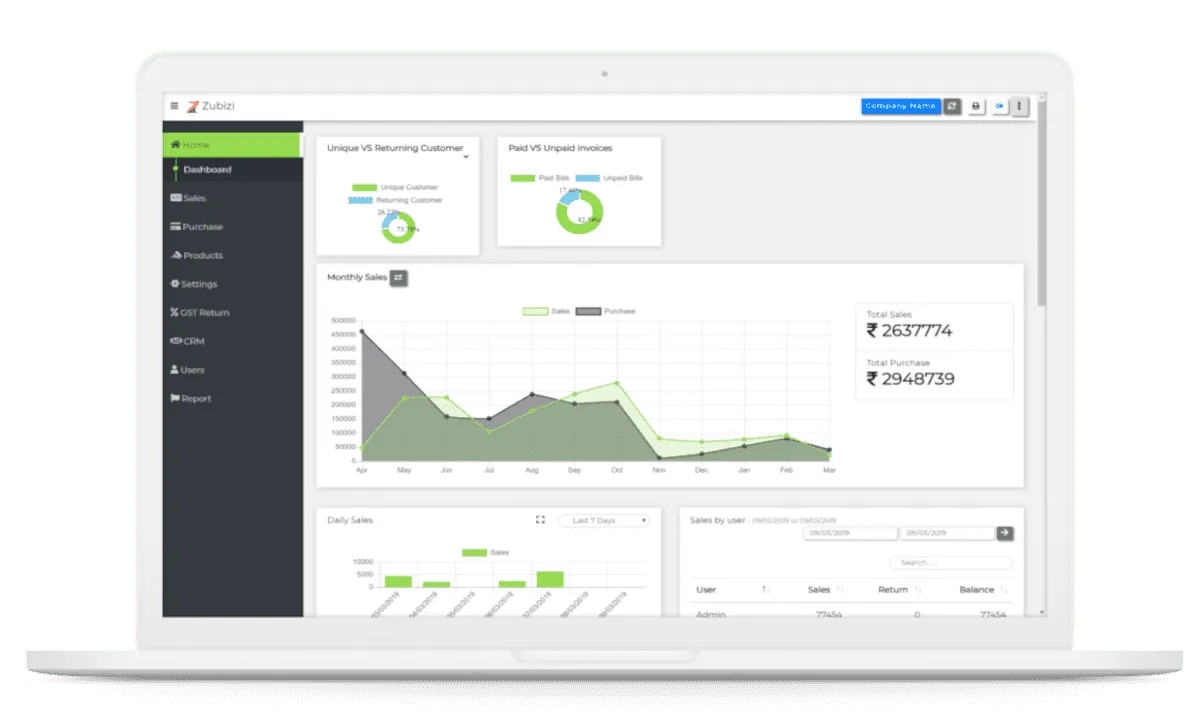Open Purchase in the sidebar
The image size is (1204, 722).
(197, 227)
